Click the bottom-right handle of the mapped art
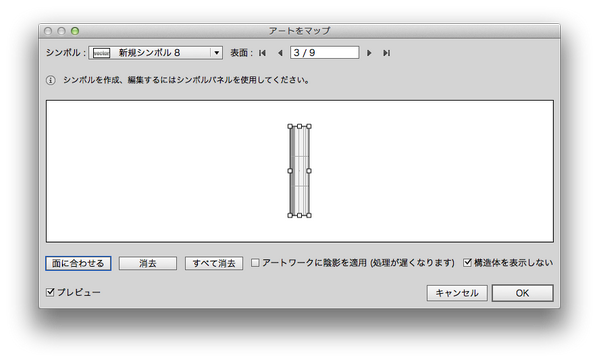This screenshot has width=599, height=362. tap(309, 215)
